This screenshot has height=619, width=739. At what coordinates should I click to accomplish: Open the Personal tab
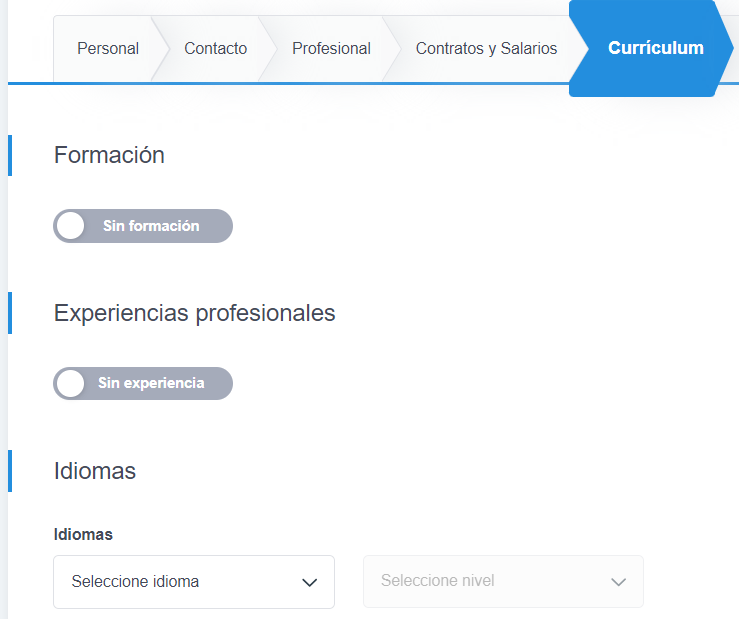108,48
